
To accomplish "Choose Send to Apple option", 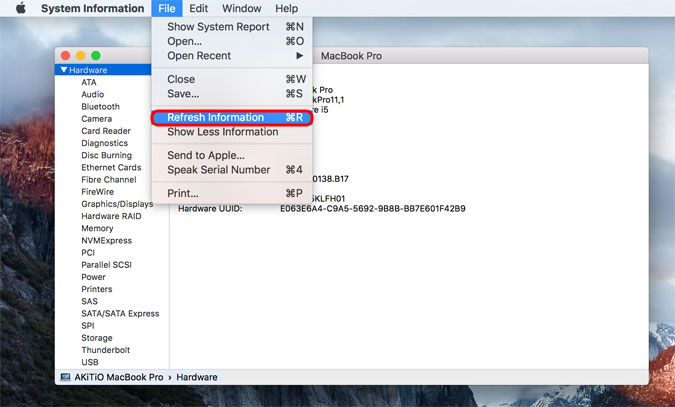I will point(205,155).
